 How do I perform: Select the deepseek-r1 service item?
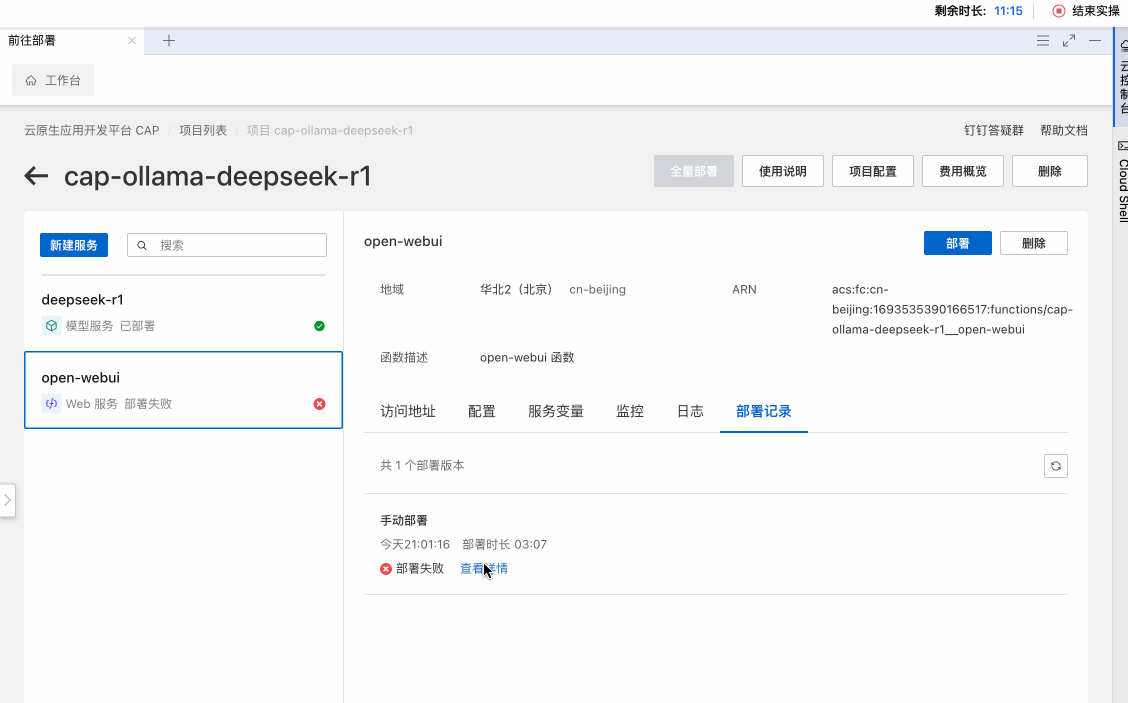tap(183, 312)
